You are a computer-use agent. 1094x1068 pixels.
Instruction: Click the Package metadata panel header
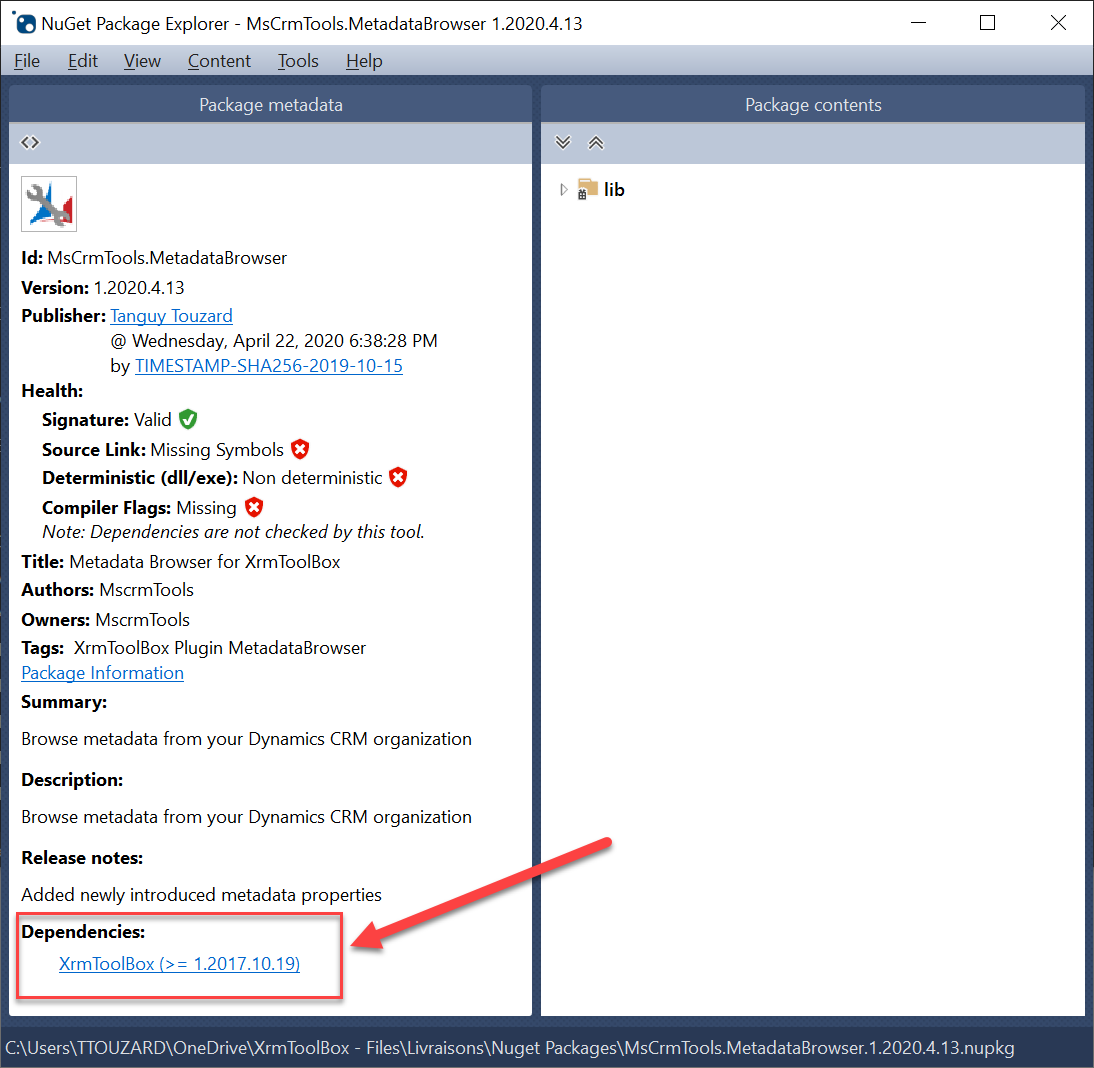(271, 105)
